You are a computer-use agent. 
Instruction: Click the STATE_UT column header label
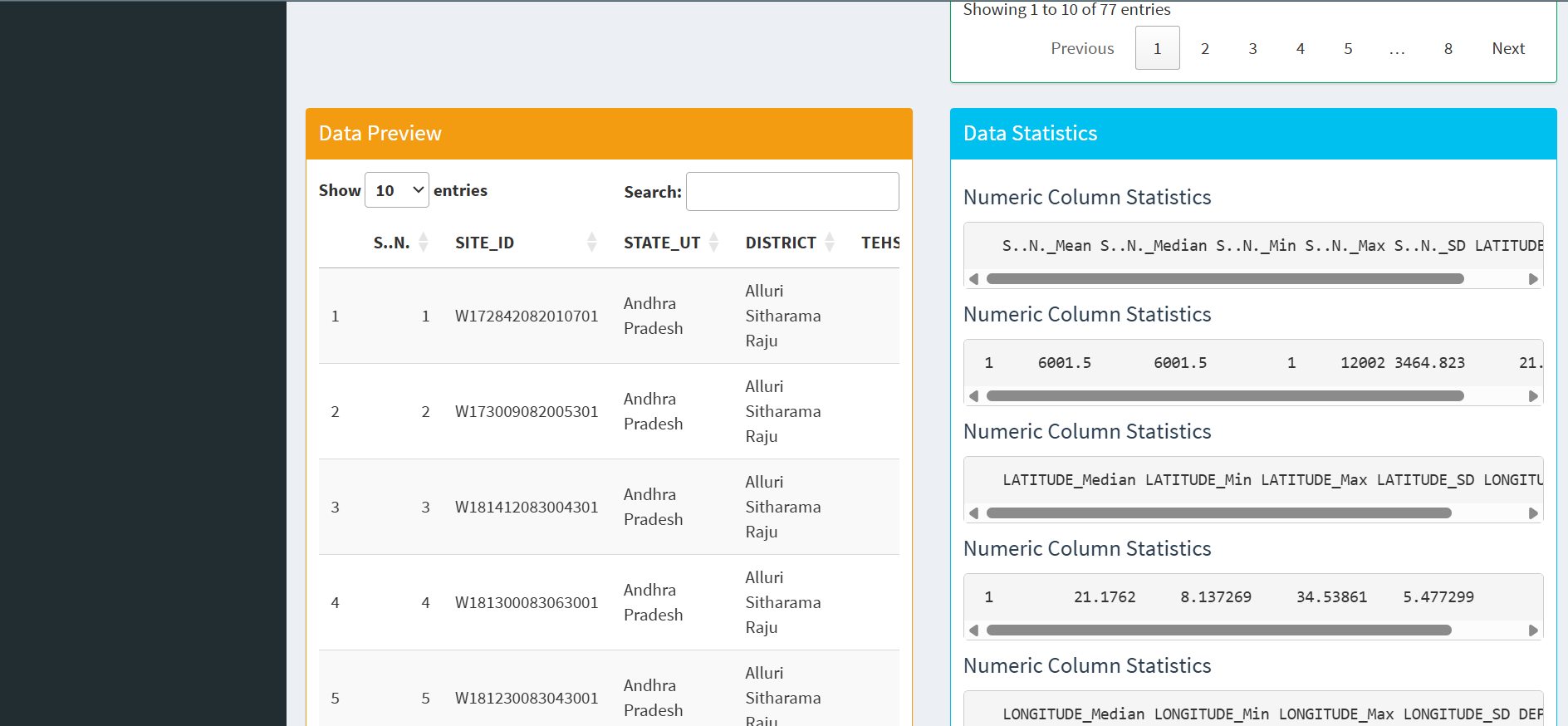[662, 243]
